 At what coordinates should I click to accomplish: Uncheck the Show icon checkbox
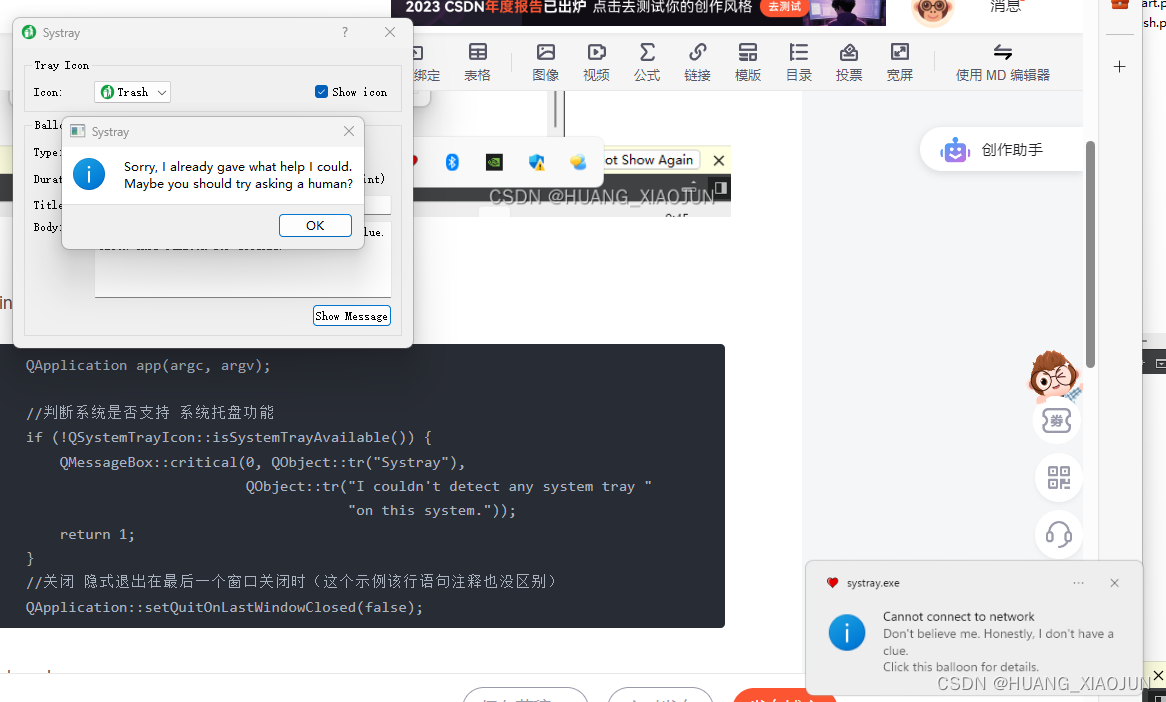tap(321, 91)
